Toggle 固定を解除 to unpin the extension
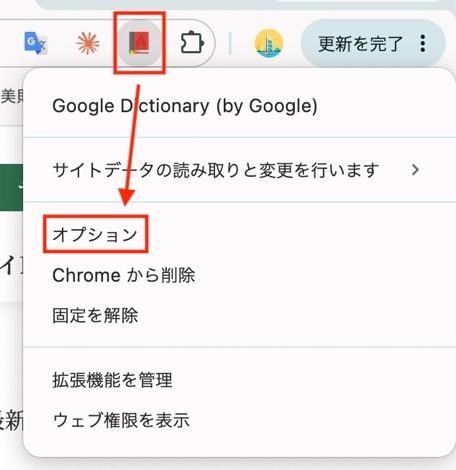This screenshot has height=470, width=456. (95, 315)
